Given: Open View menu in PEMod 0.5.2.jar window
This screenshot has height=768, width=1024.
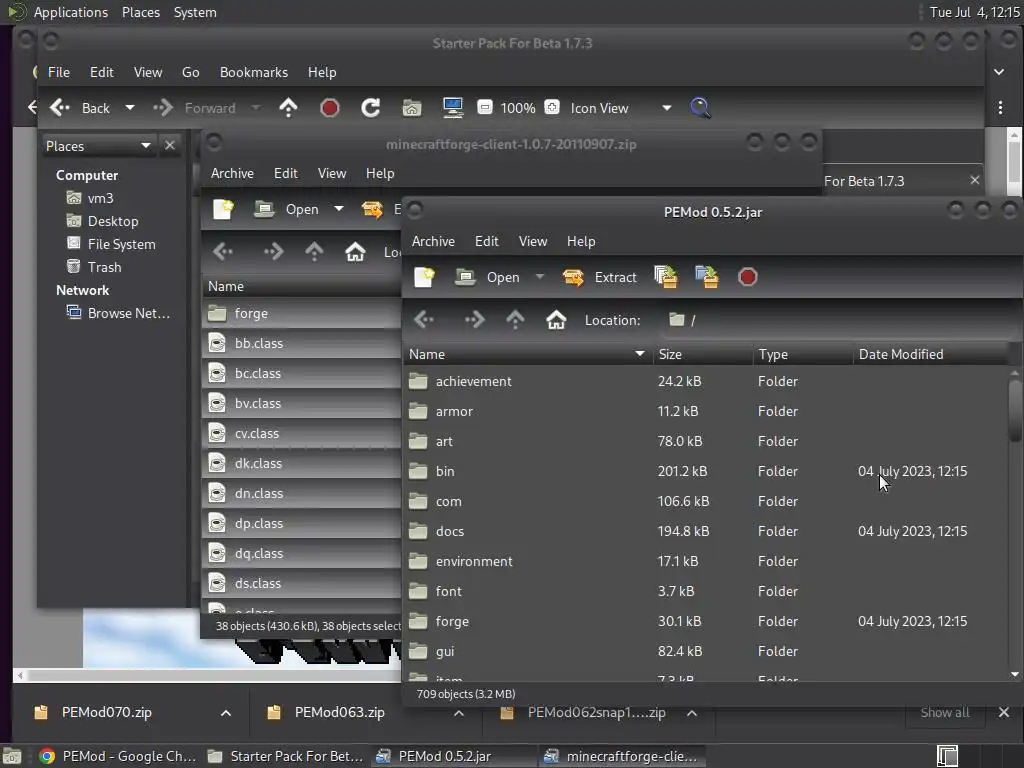Looking at the screenshot, I should 533,241.
